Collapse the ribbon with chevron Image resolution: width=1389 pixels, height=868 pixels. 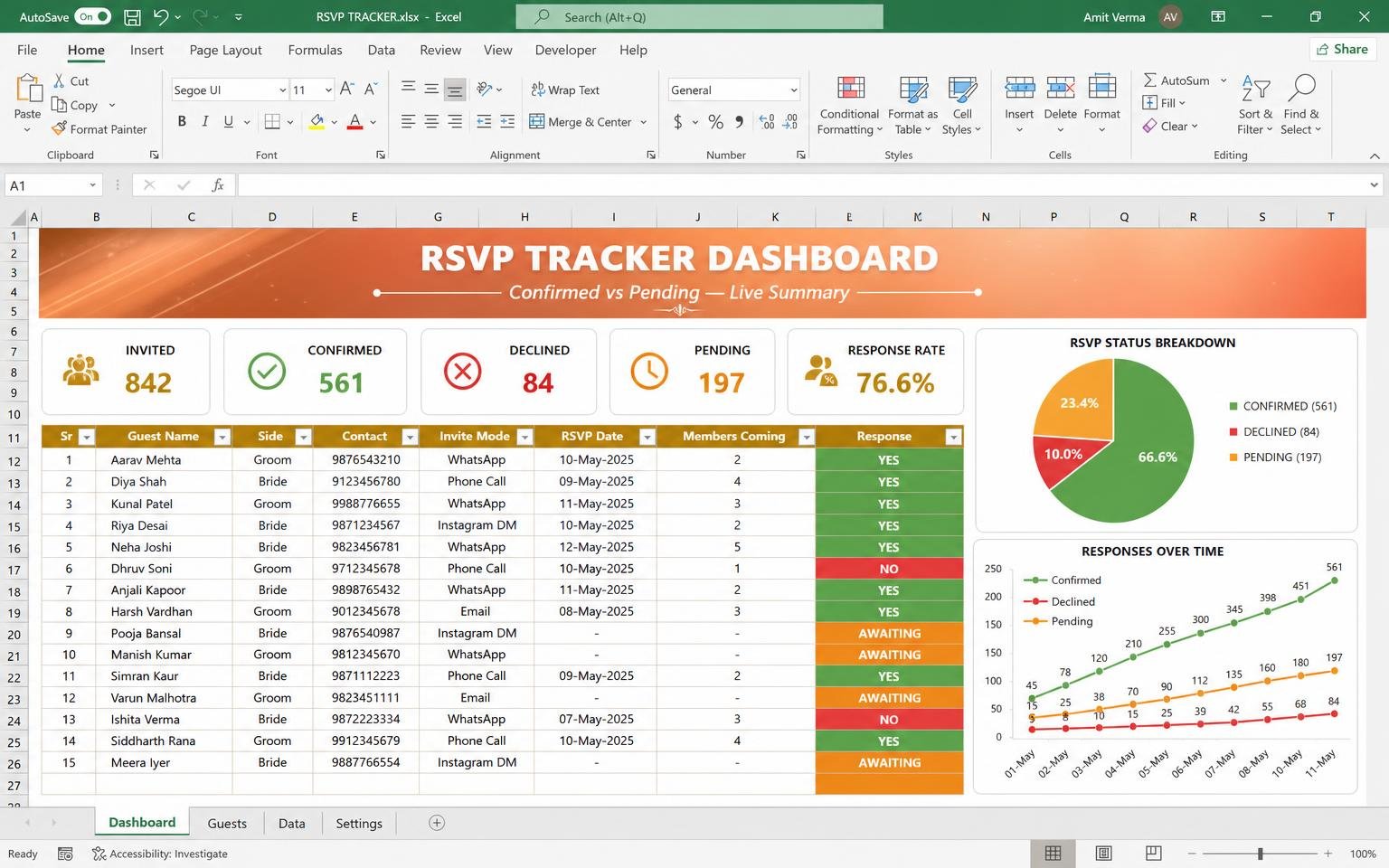1374,156
